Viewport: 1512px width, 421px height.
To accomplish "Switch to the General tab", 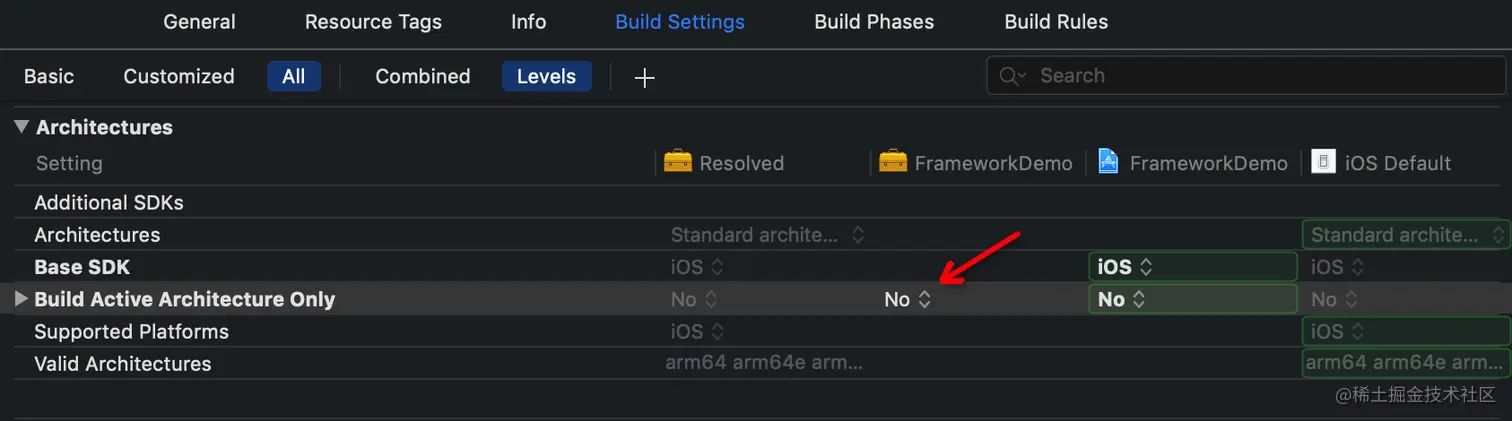I will 199,21.
